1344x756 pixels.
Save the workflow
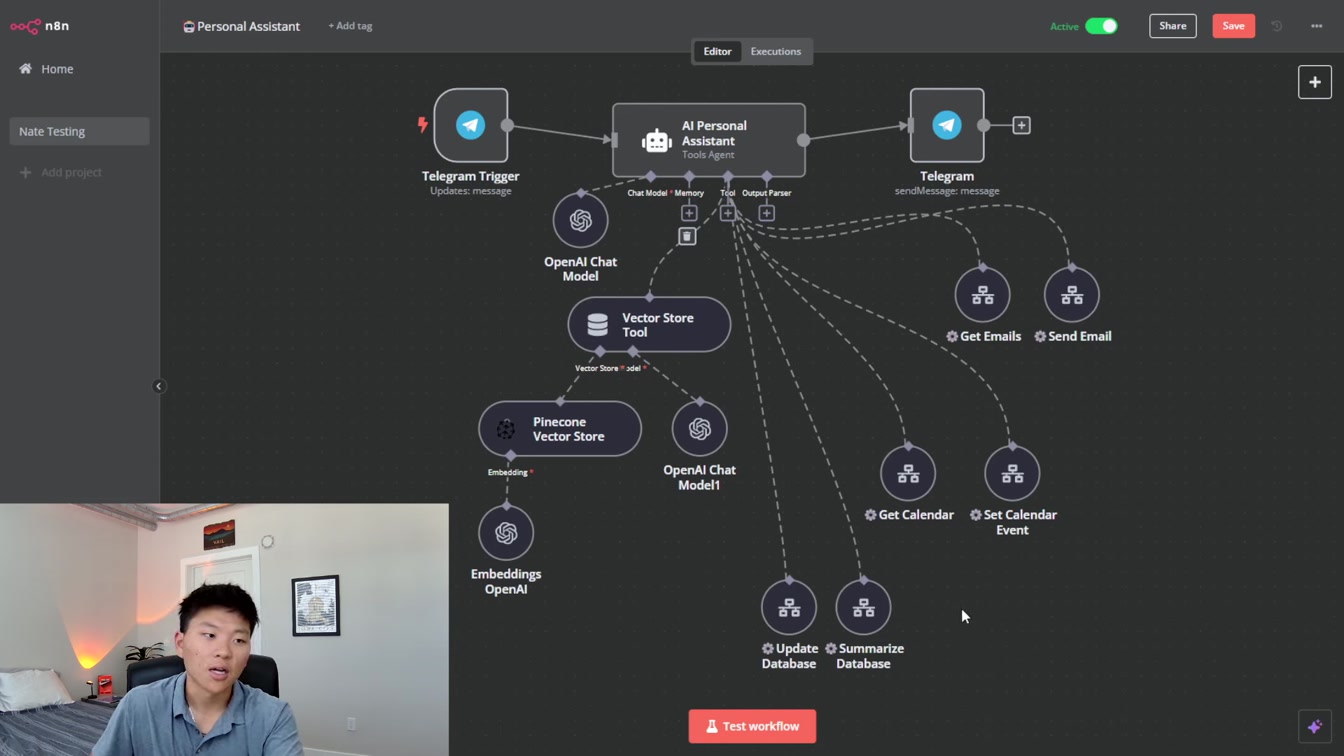click(1233, 26)
